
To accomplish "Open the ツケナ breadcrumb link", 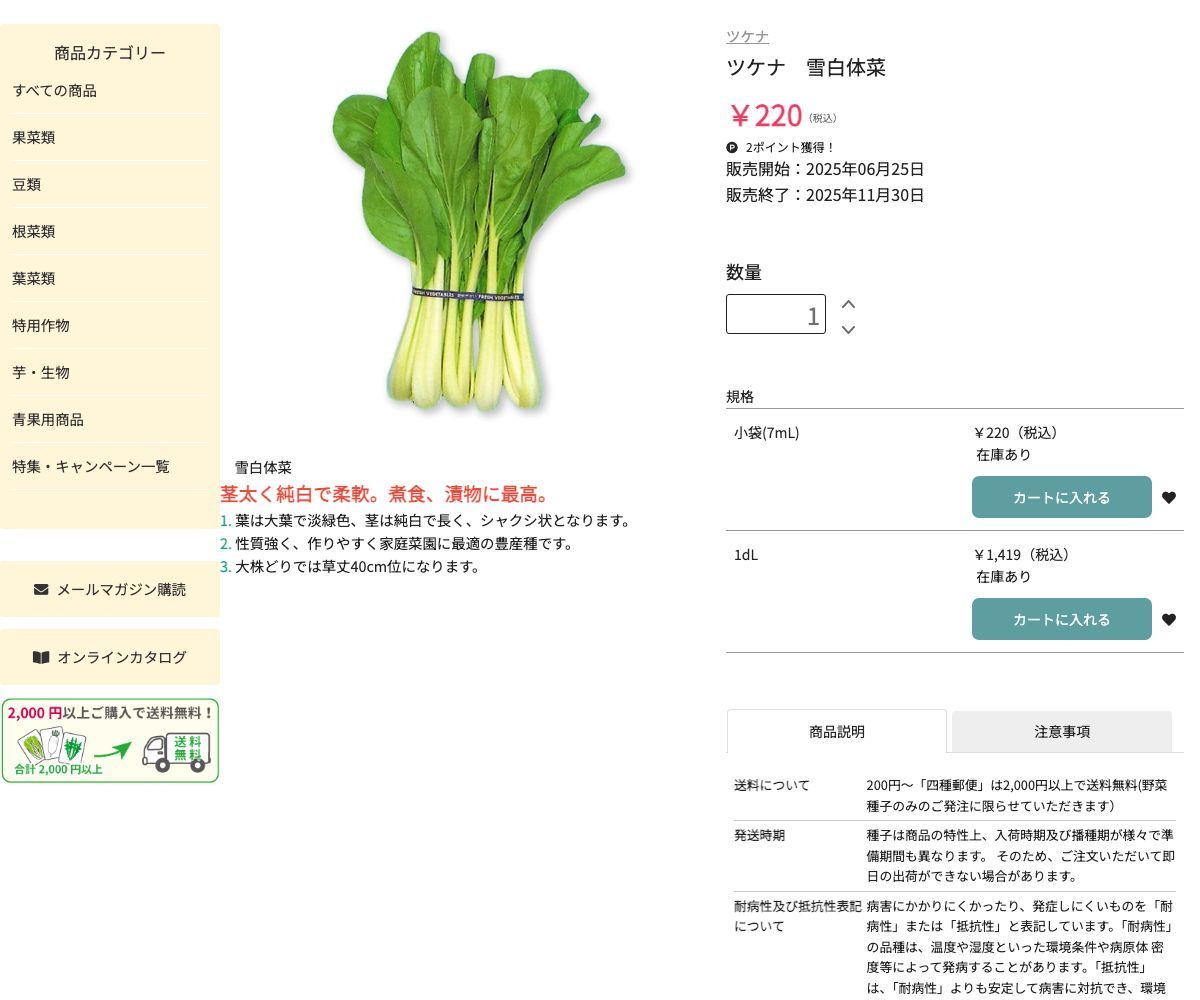I will pos(747,37).
